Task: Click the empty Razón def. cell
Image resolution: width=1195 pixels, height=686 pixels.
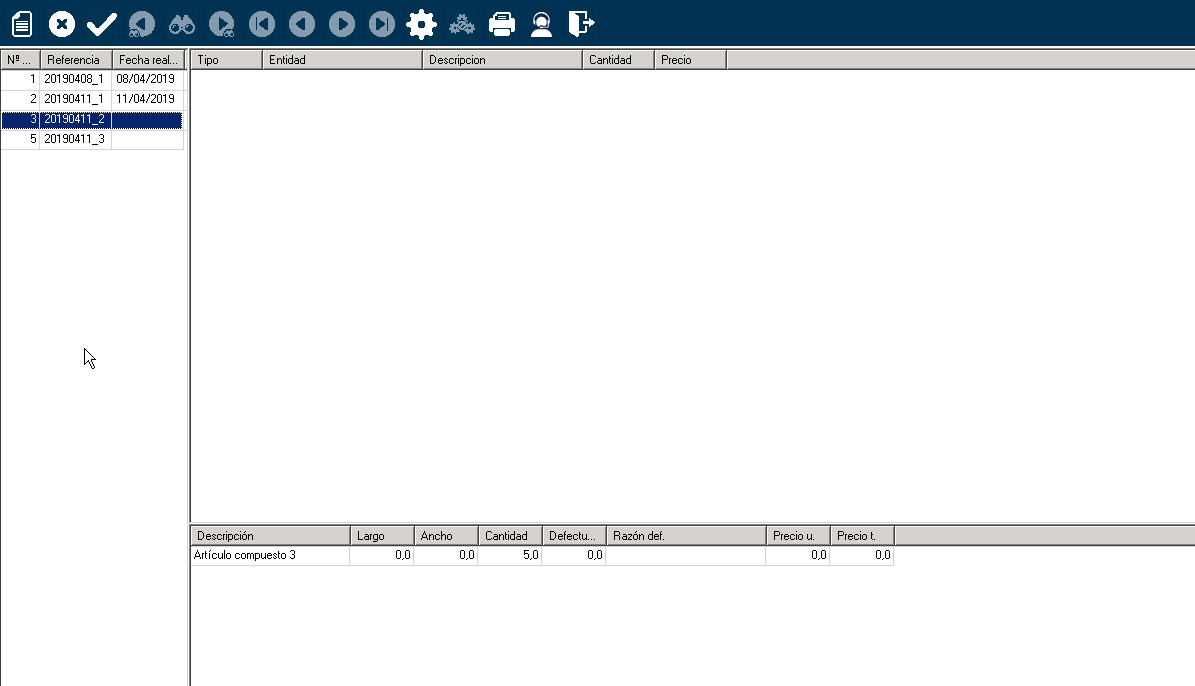Action: 685,555
